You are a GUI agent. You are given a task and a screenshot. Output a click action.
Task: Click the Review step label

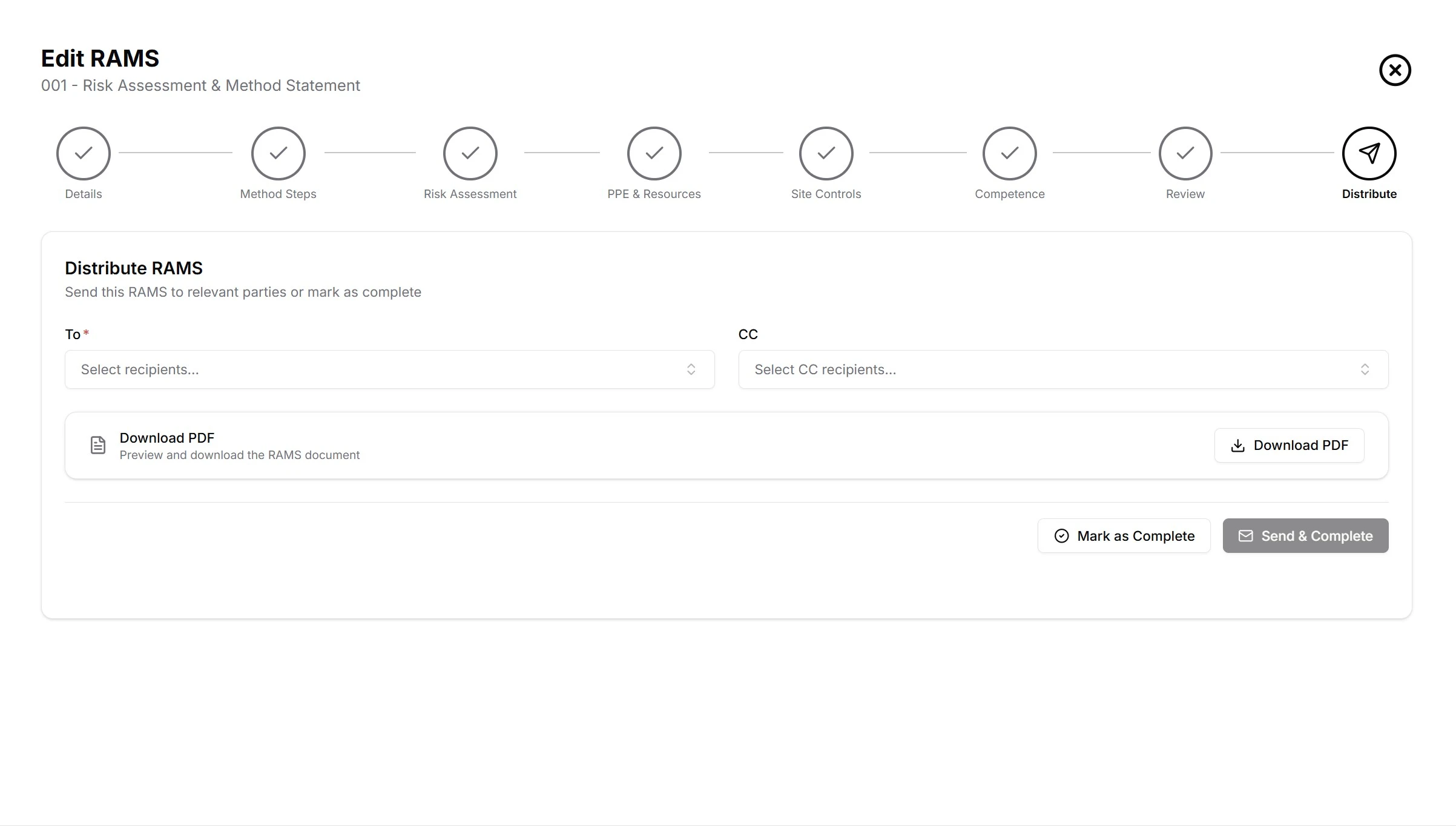1185,194
